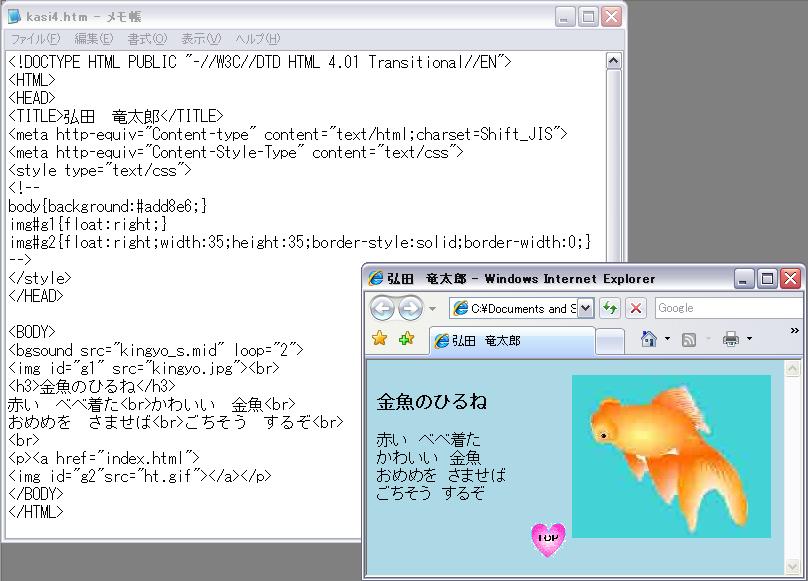The image size is (808, 581).
Task: Expand the toolbar overflow chevron
Action: point(795,330)
